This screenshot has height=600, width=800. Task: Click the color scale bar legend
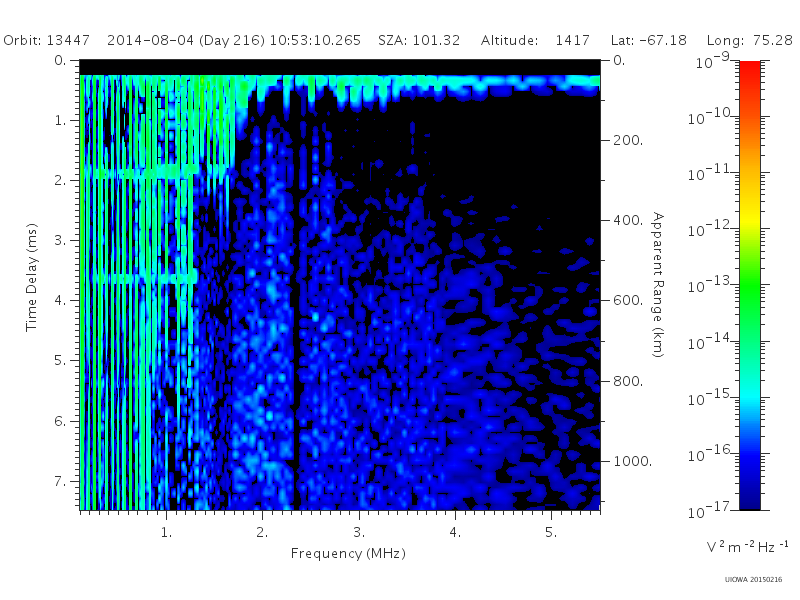tap(749, 285)
